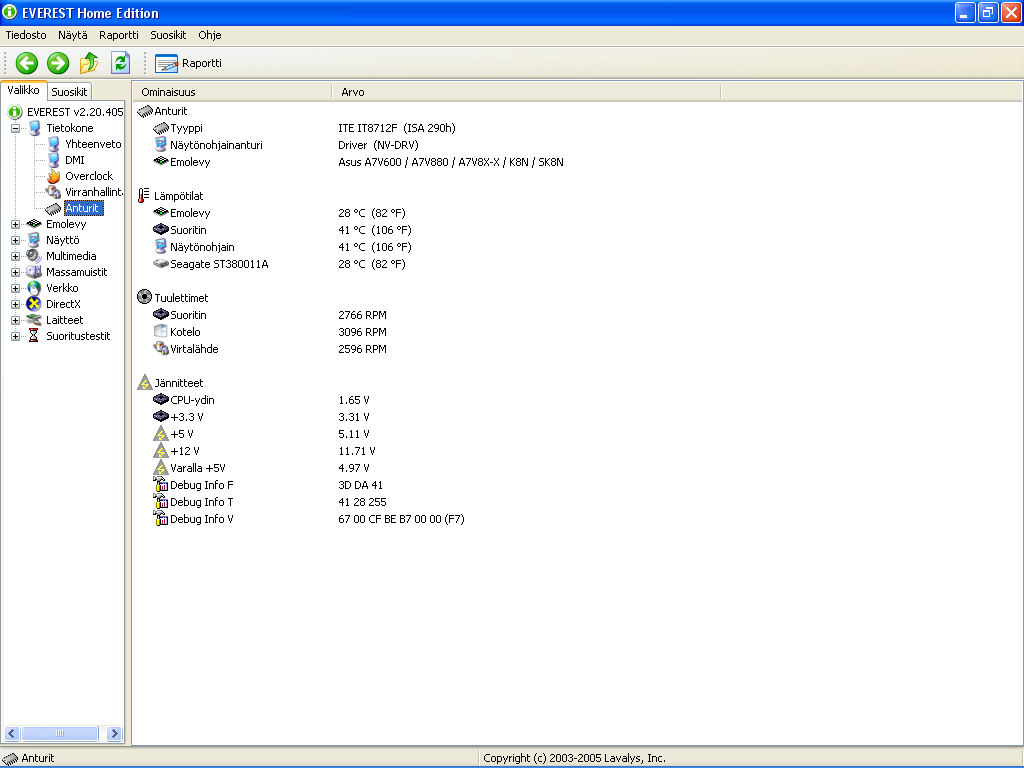Collapse the Tietokone tree node
1024x768 pixels.
tap(15, 128)
